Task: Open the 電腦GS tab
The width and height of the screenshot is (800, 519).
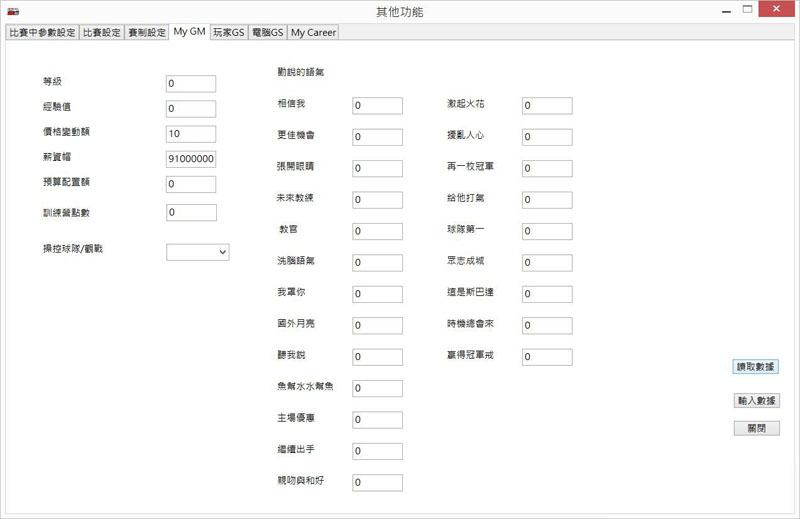Action: [267, 32]
